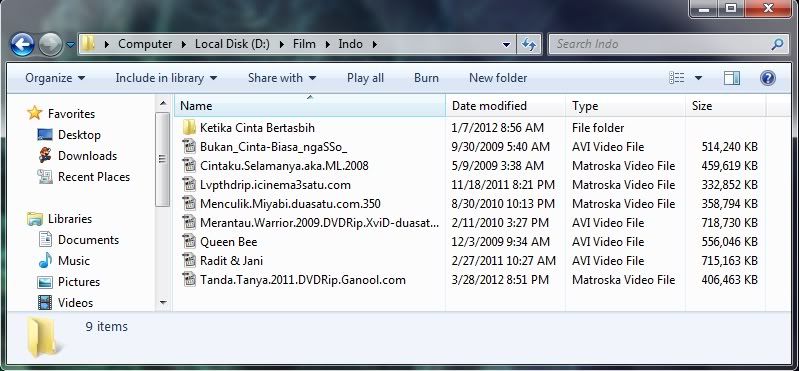This screenshot has width=799, height=371.
Task: Click the Pictures library icon
Action: 45,282
